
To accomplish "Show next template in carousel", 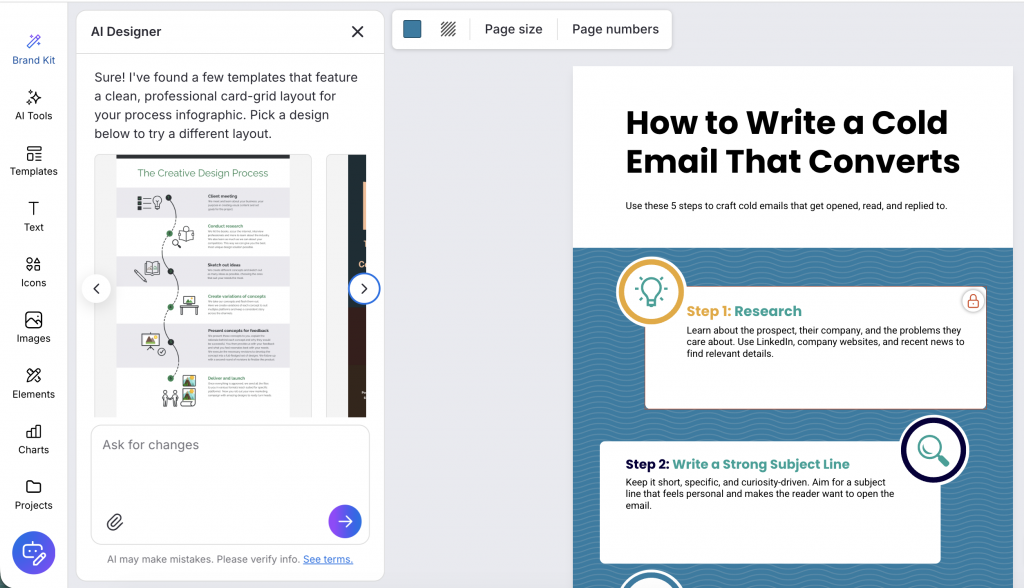I will coord(364,289).
